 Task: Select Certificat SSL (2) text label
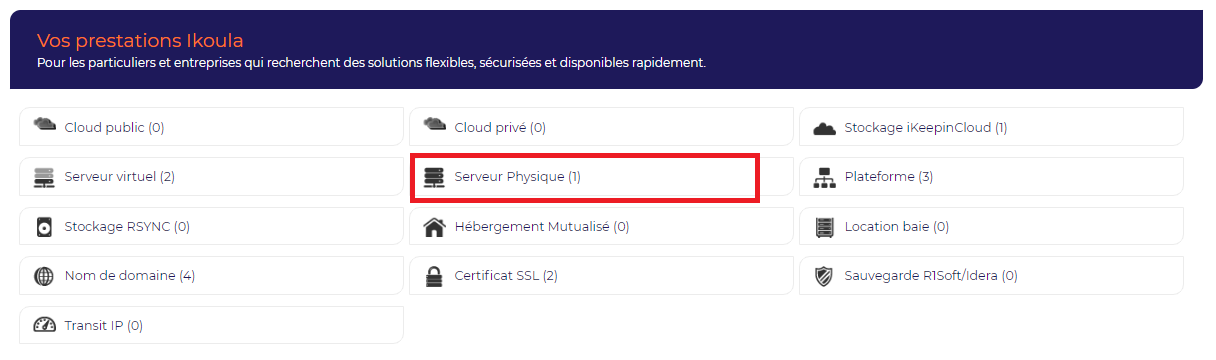click(505, 275)
